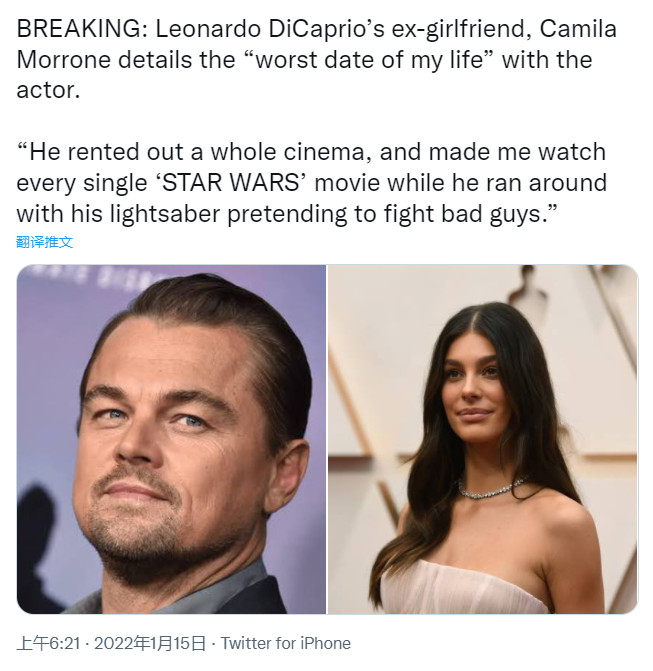The width and height of the screenshot is (653, 671).
Task: Open the "Twitter for iPhone" source link
Action: [286, 643]
